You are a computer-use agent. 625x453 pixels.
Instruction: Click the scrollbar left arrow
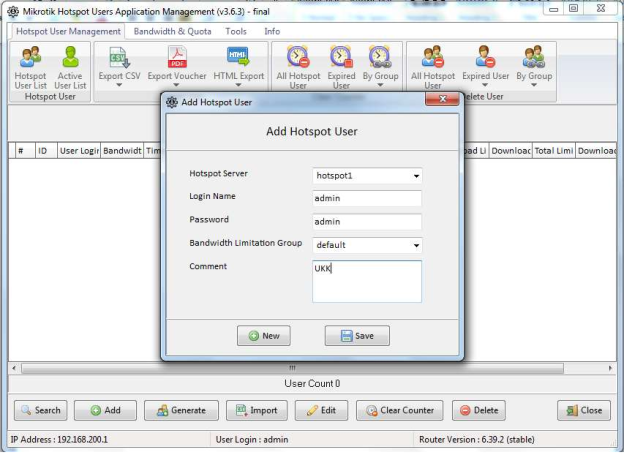[x=14, y=368]
